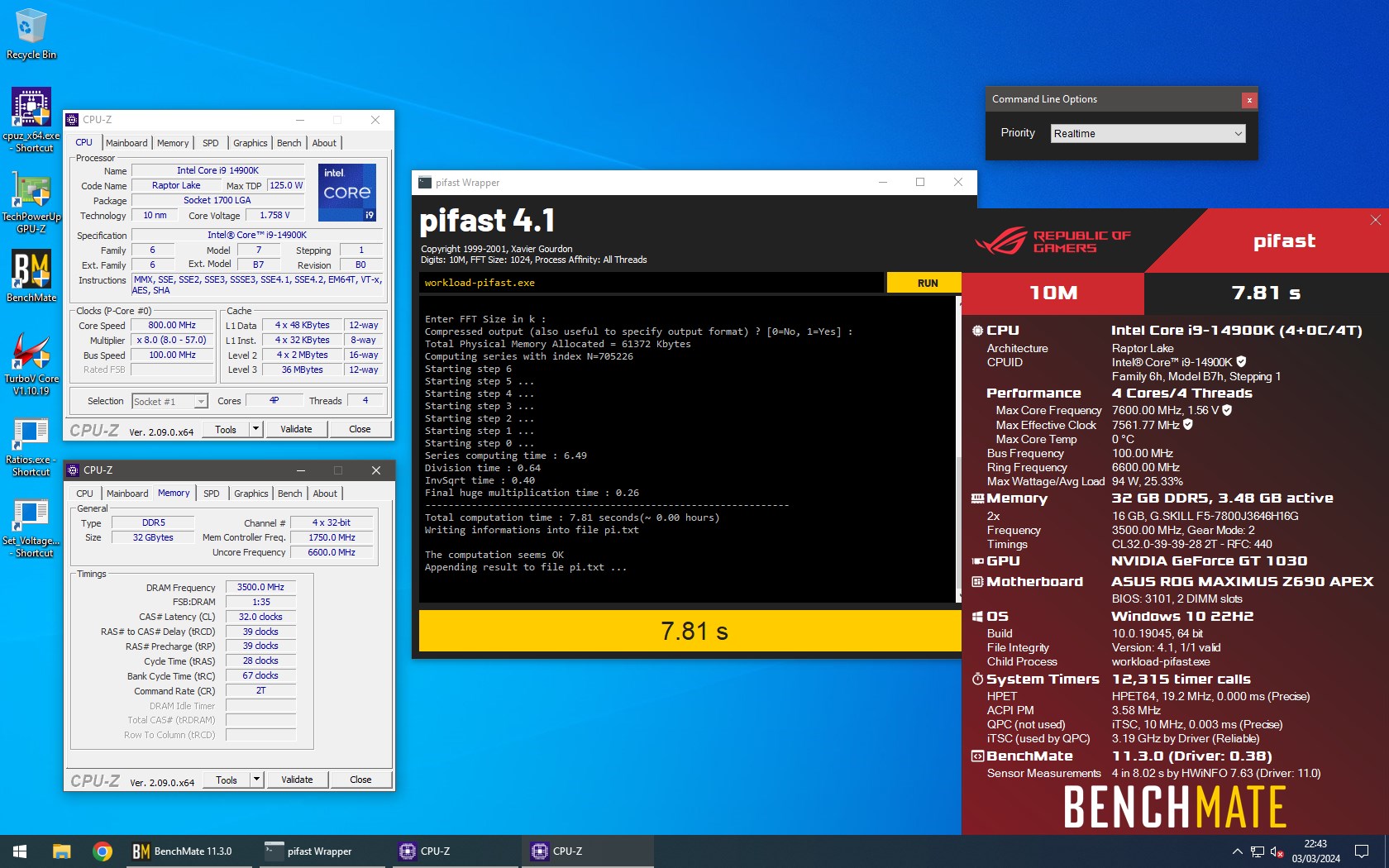
Task: Select CPU tab in top CPU-Z window
Action: click(x=84, y=143)
